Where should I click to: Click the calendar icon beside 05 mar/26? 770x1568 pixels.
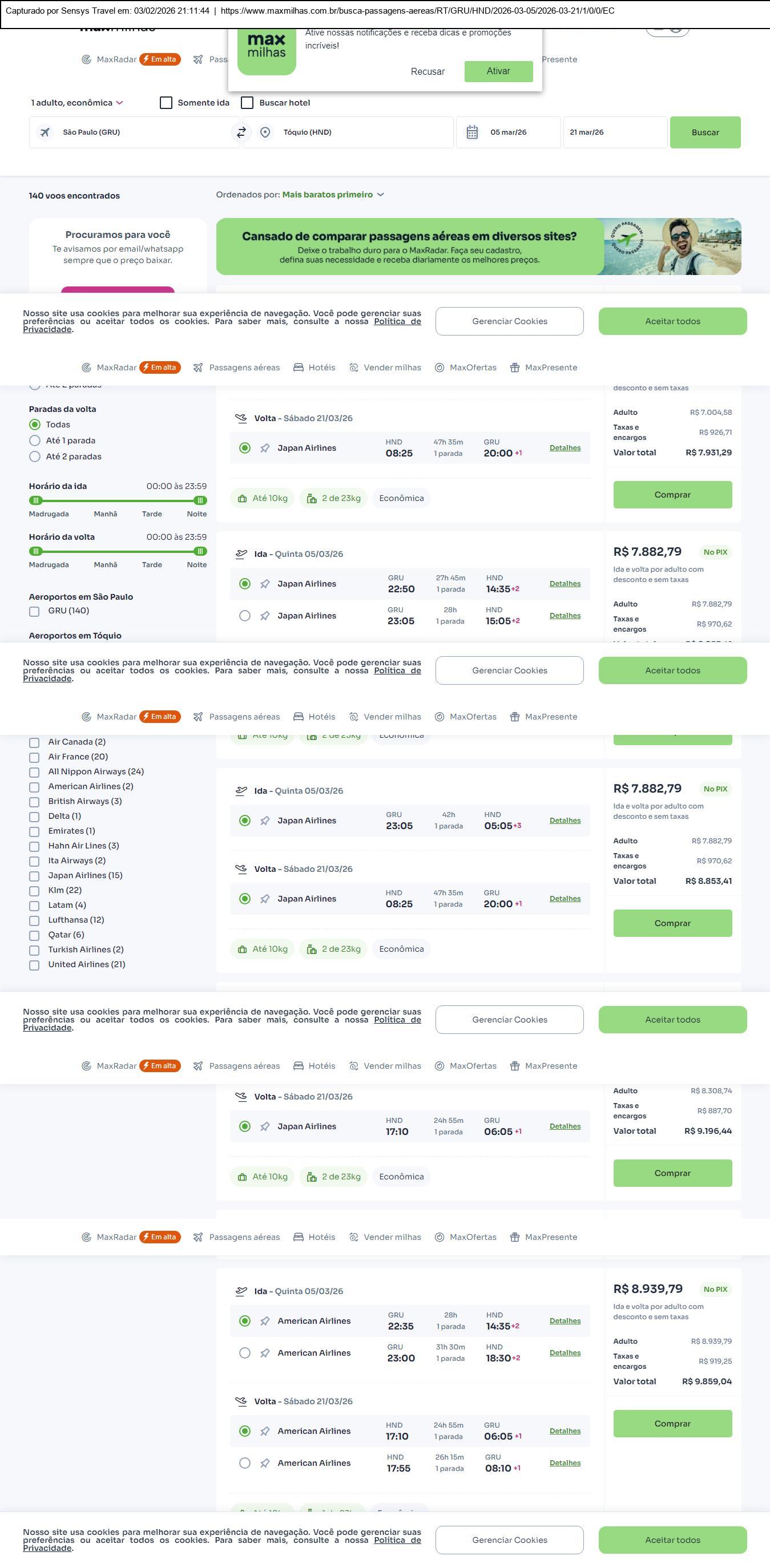471,132
